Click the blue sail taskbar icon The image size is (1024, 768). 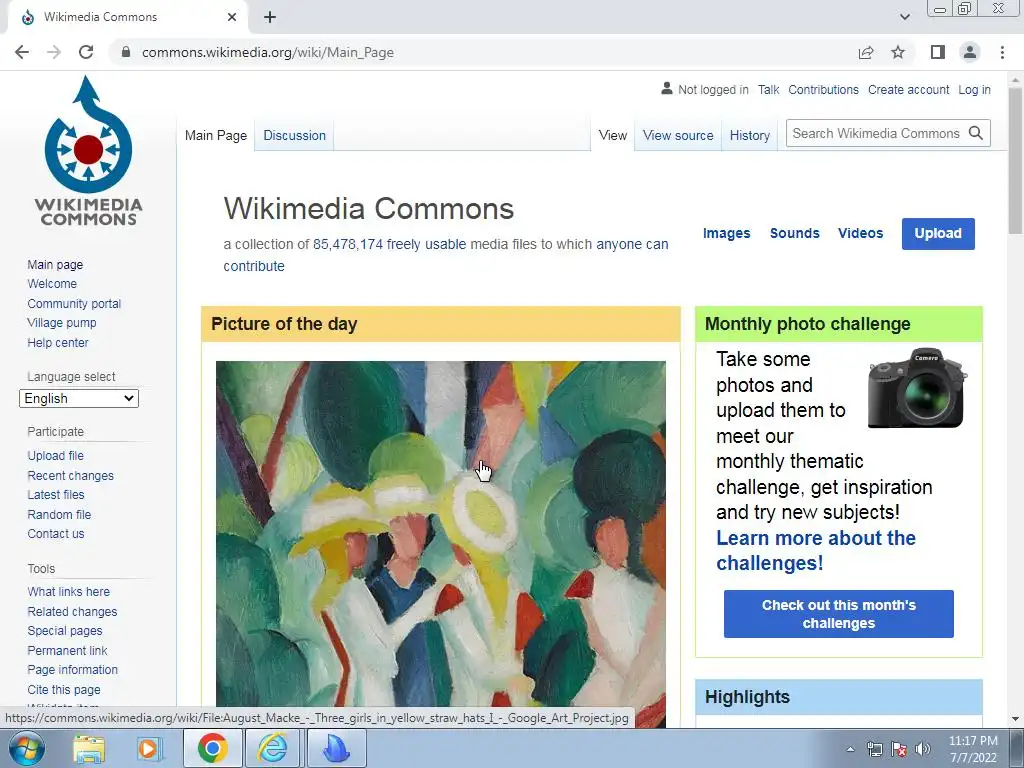pos(336,748)
